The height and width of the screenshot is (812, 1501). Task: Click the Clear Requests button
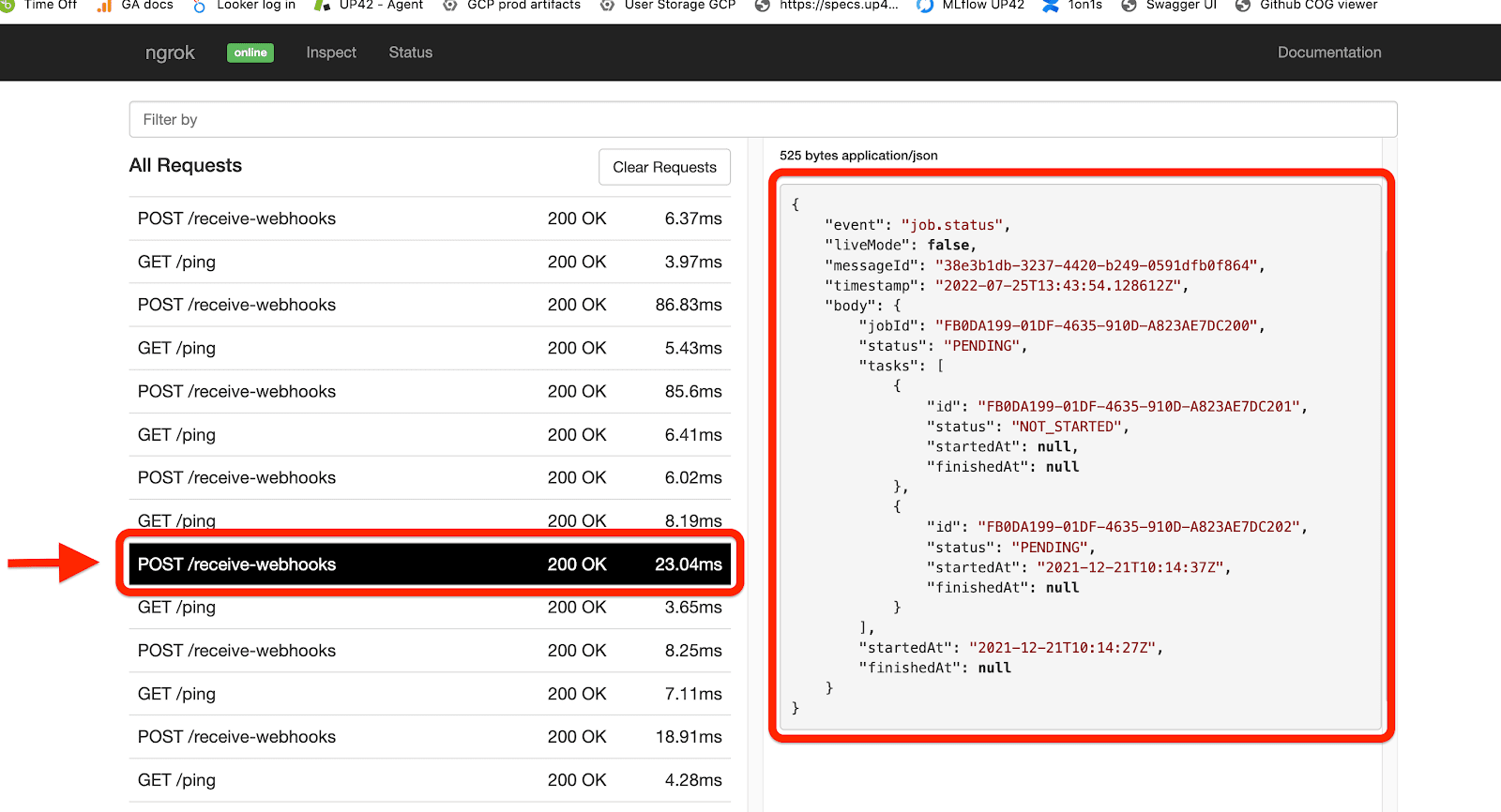[x=664, y=167]
